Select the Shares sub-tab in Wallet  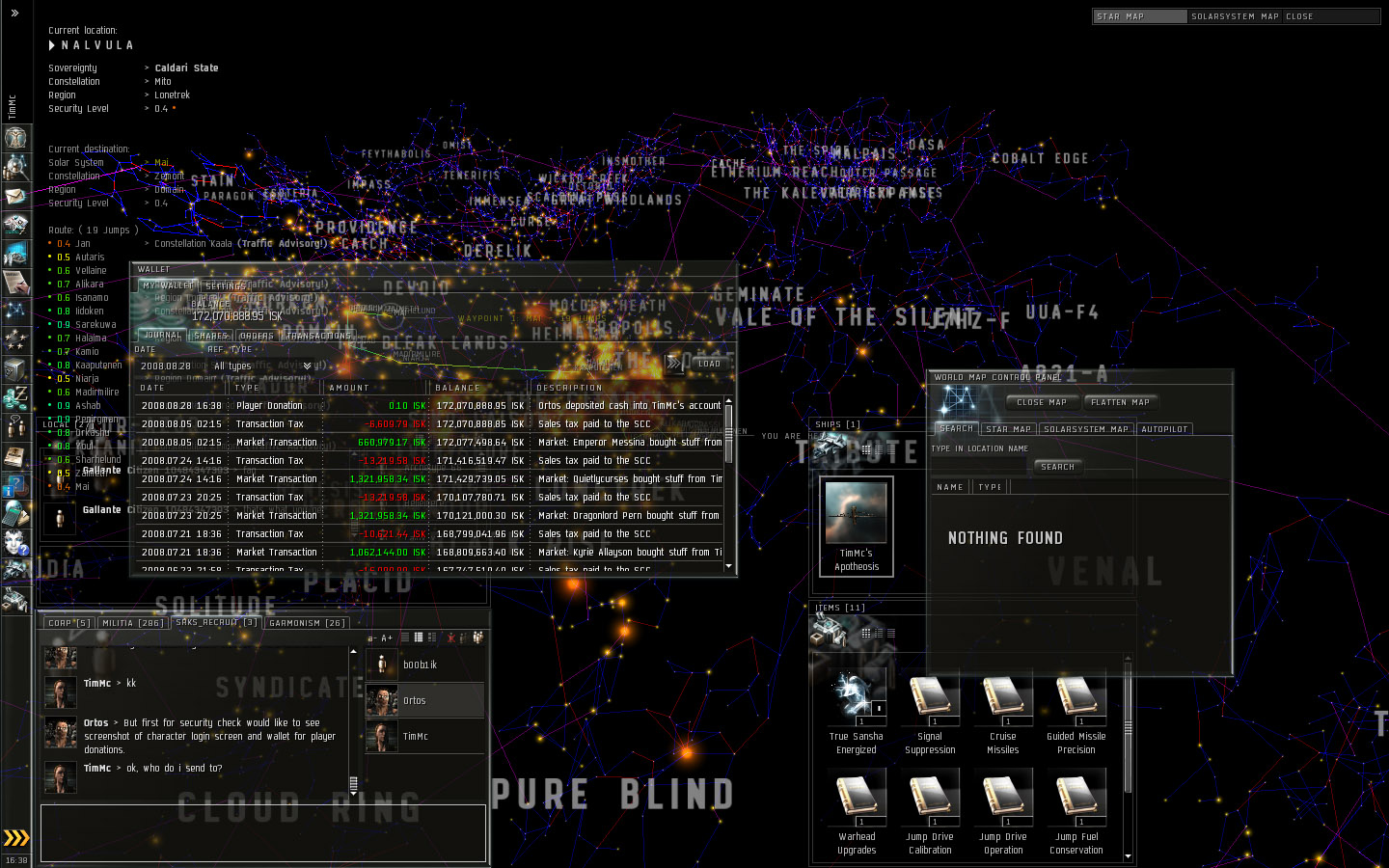click(210, 336)
